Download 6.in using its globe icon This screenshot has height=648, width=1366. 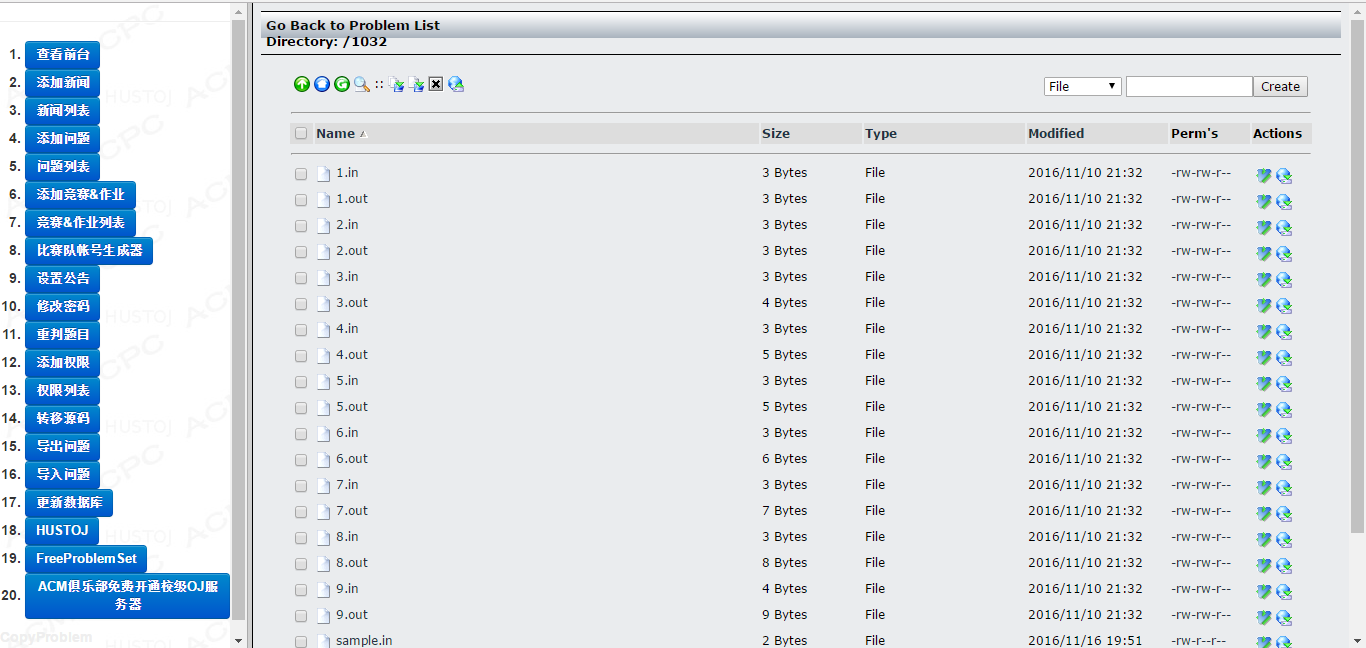coord(1284,436)
